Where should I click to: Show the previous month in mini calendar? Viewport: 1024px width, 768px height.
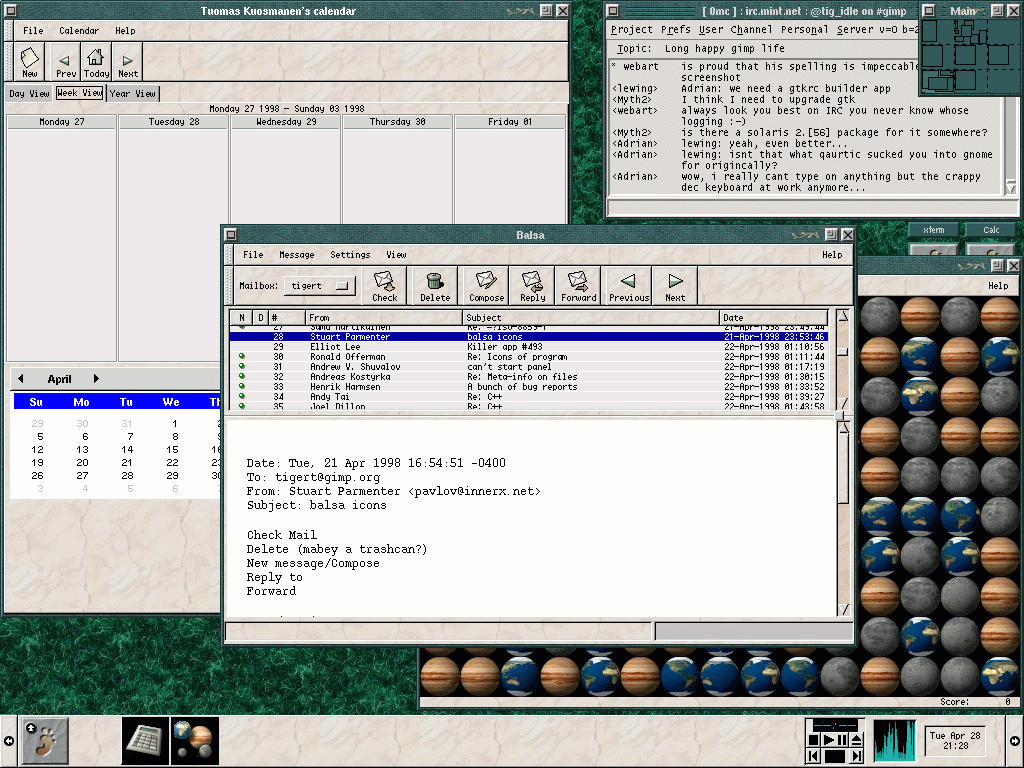pos(20,379)
